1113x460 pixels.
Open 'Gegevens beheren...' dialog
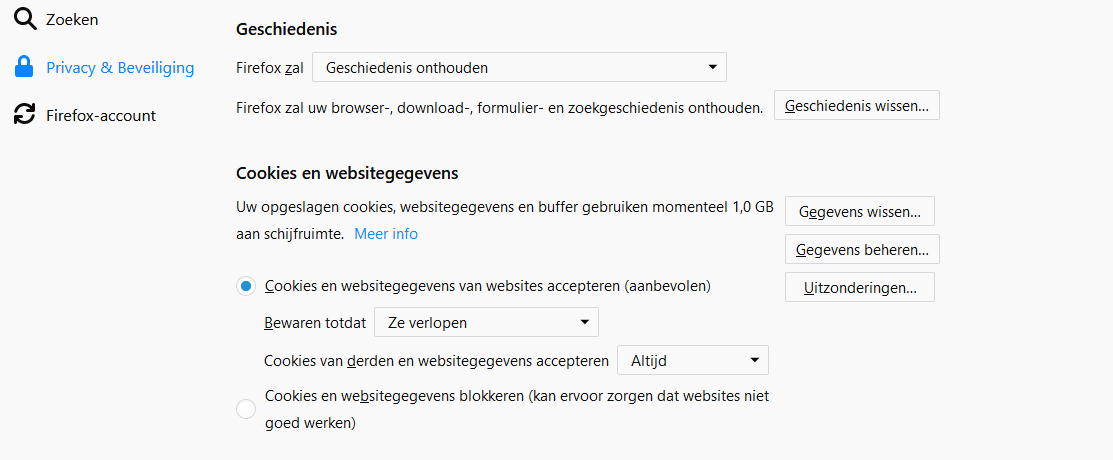(x=862, y=249)
